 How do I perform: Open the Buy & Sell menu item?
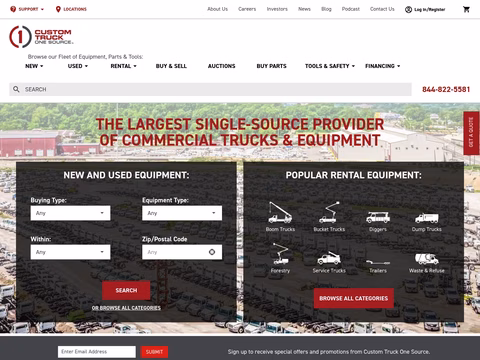(171, 66)
